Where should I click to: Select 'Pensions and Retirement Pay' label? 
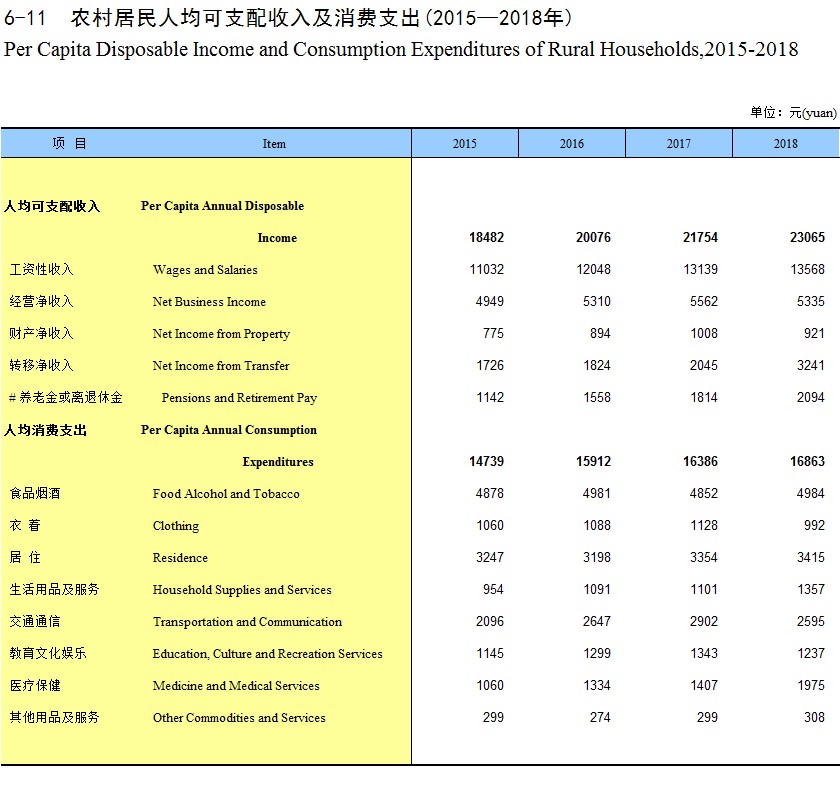(x=239, y=397)
